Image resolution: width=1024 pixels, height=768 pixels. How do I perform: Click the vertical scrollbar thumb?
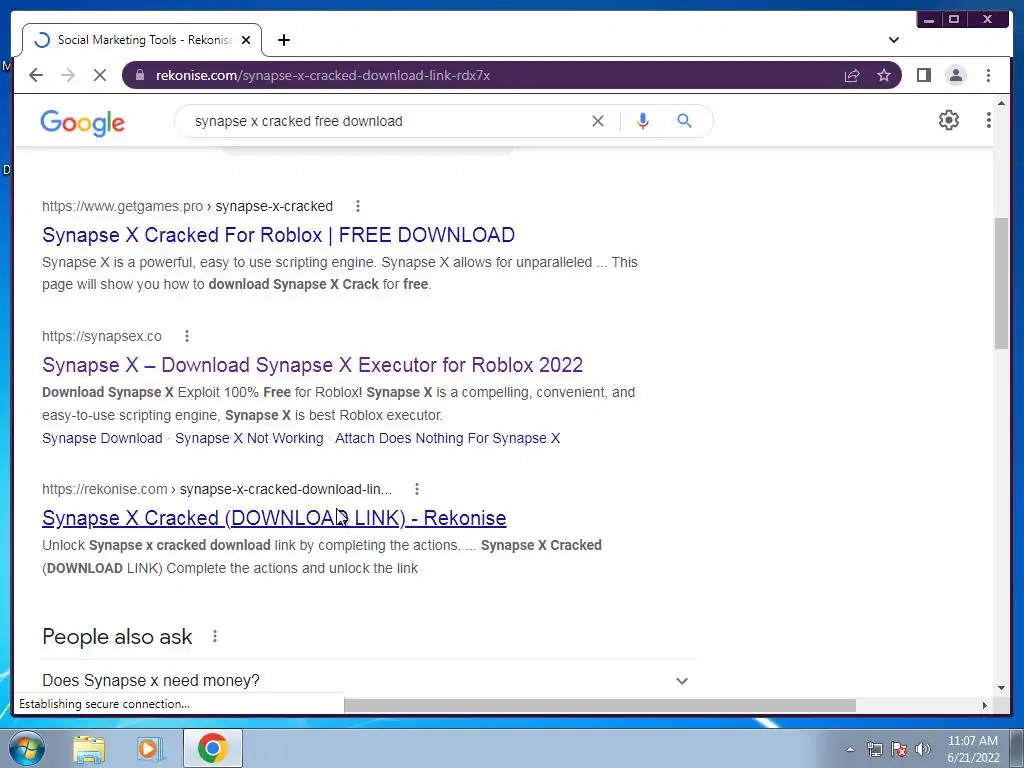click(x=1001, y=283)
